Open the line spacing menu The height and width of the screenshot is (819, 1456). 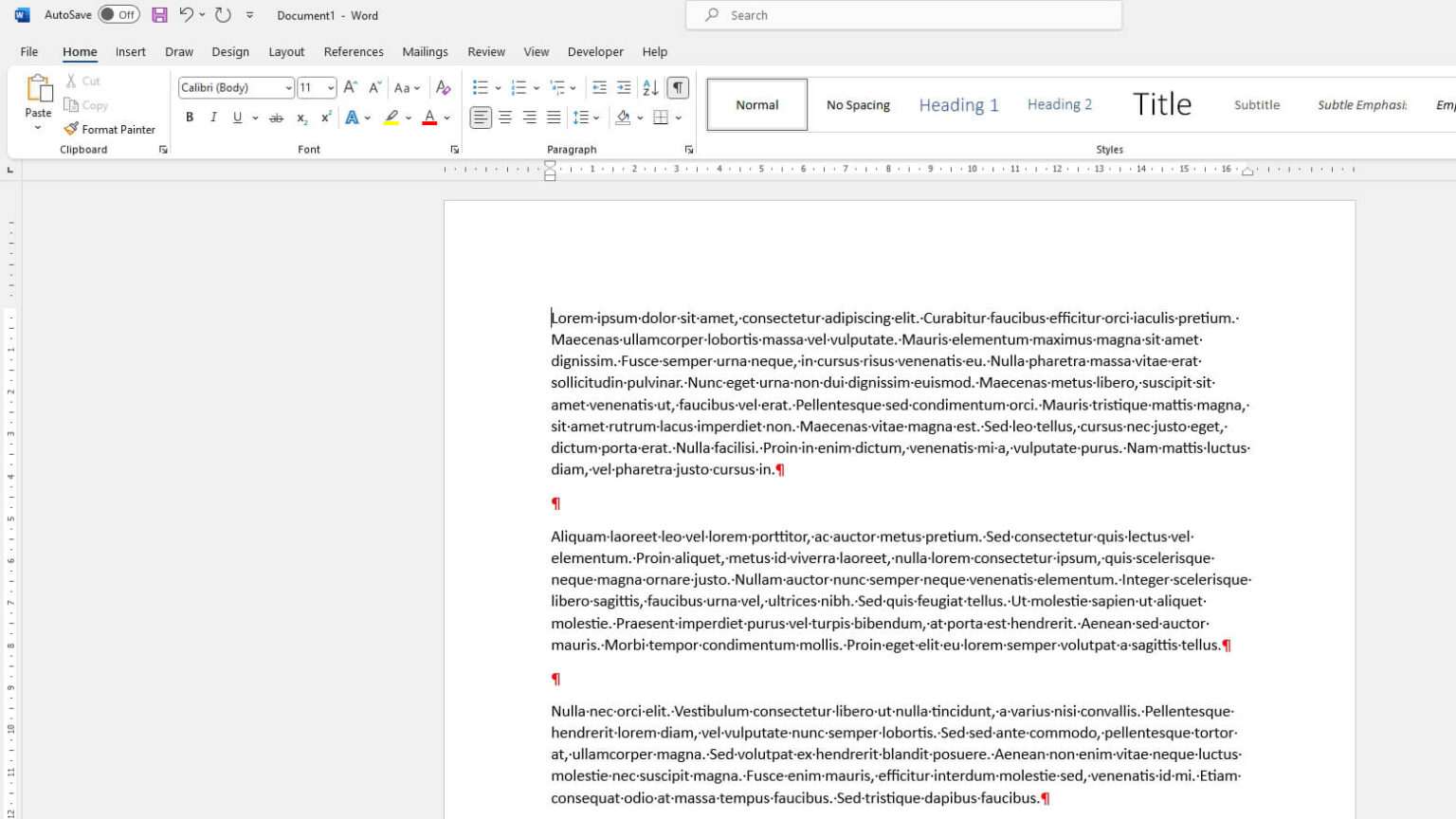tap(587, 118)
